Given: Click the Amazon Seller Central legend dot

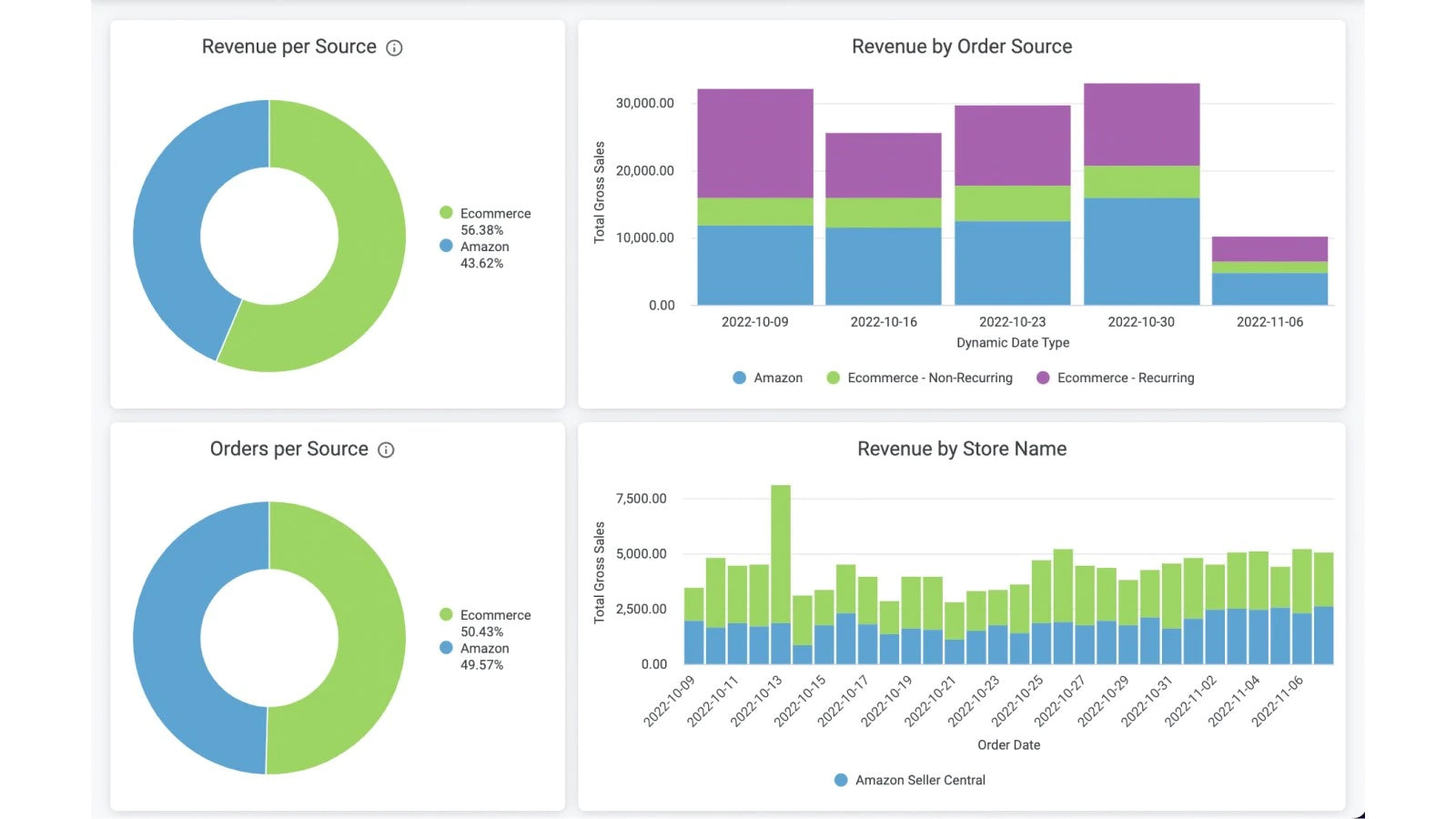Looking at the screenshot, I should (840, 780).
